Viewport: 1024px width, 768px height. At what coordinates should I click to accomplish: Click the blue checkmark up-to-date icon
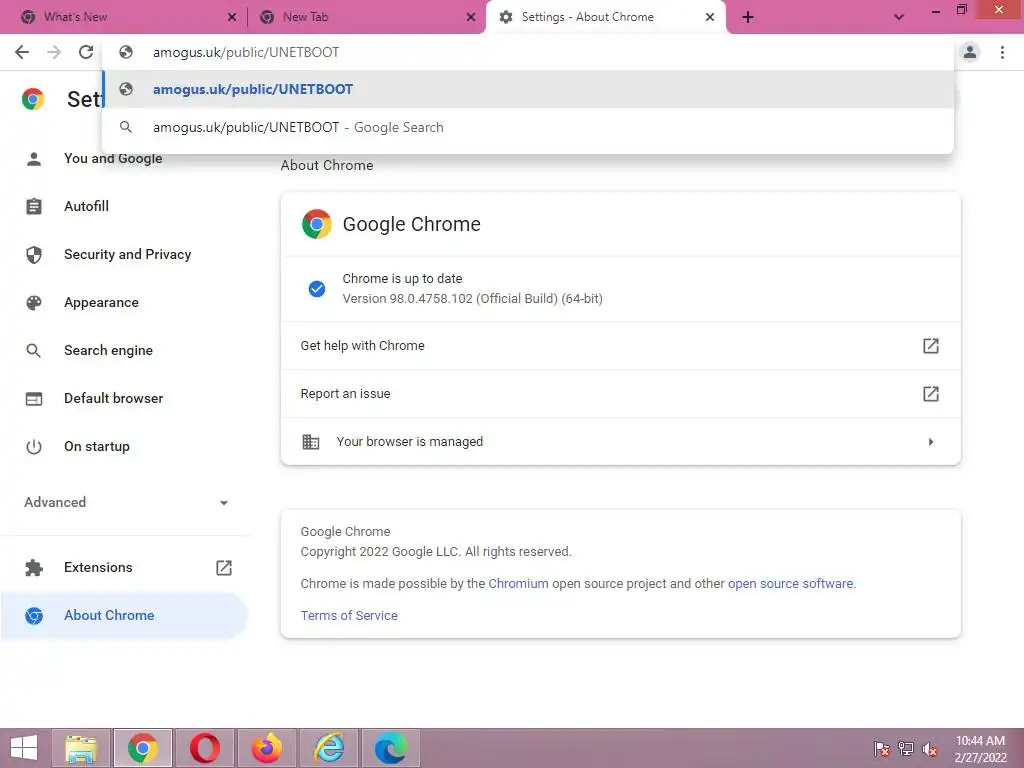click(x=317, y=289)
